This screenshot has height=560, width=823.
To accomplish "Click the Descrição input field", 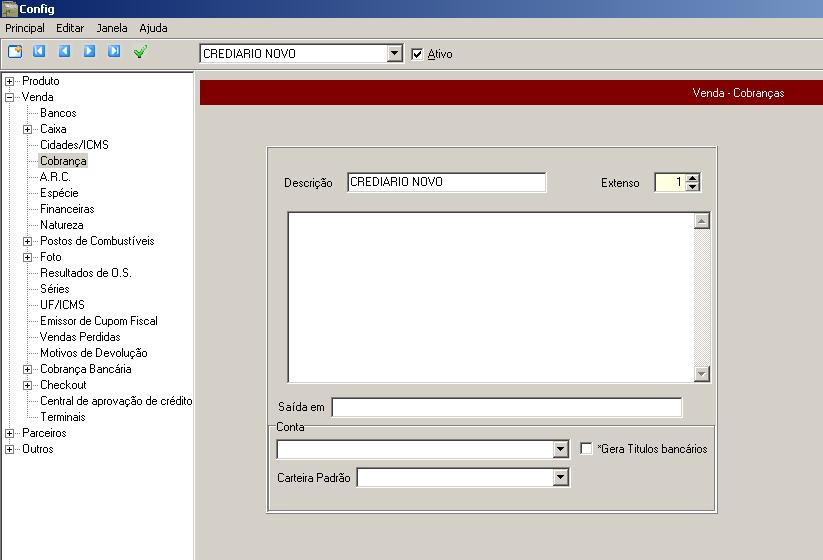I will coord(447,182).
